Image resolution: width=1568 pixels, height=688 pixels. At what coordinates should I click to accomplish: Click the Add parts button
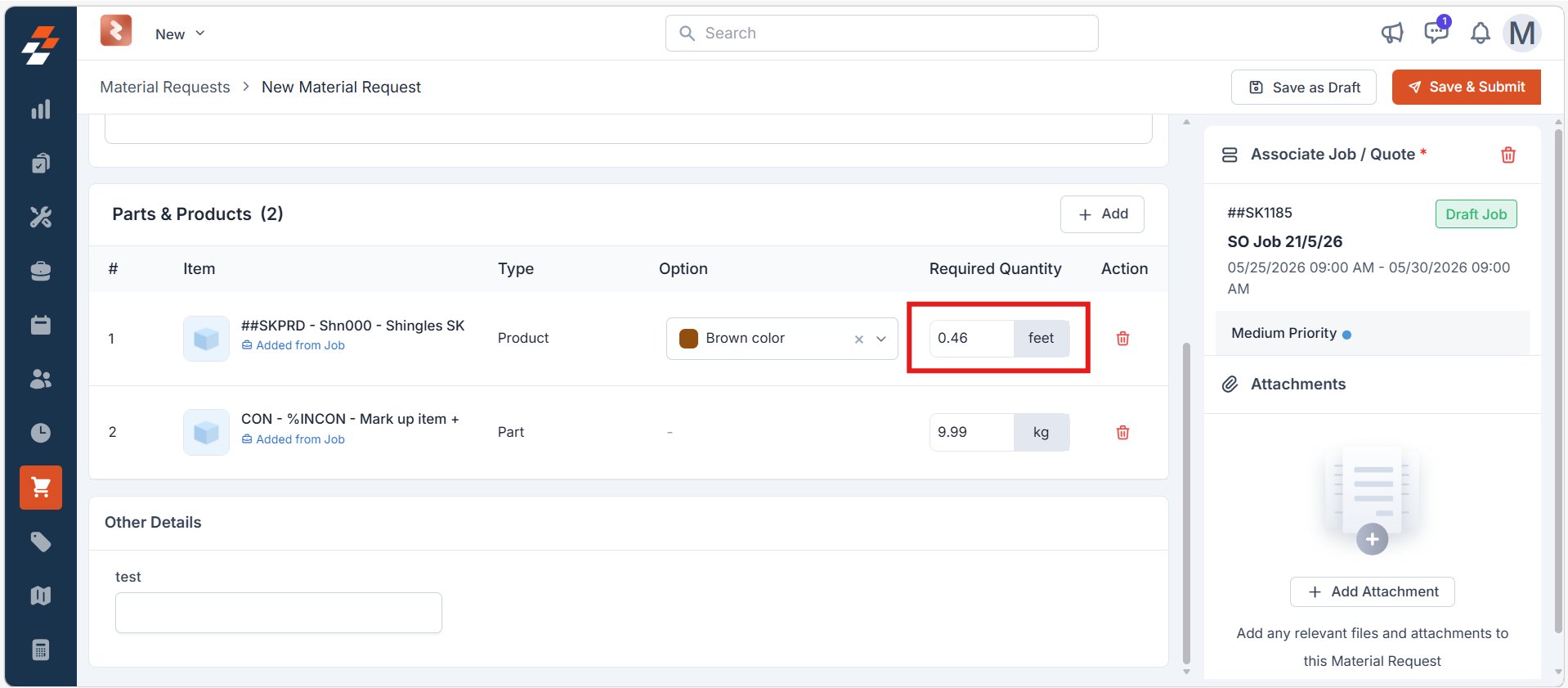point(1102,214)
